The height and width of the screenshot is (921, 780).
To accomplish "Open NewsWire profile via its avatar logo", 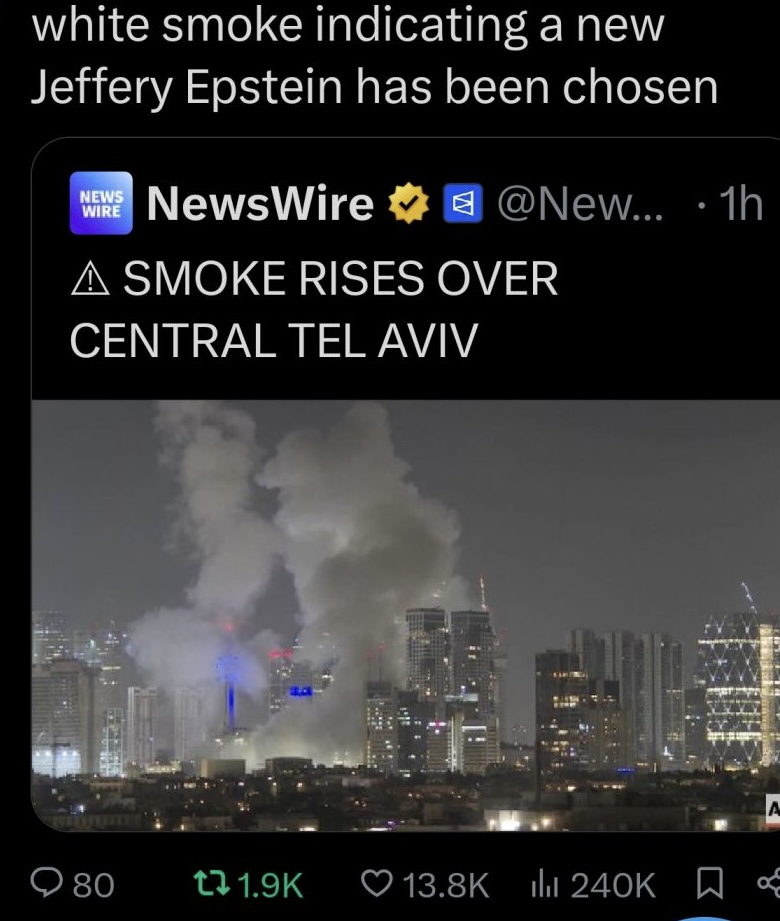I will pos(101,203).
